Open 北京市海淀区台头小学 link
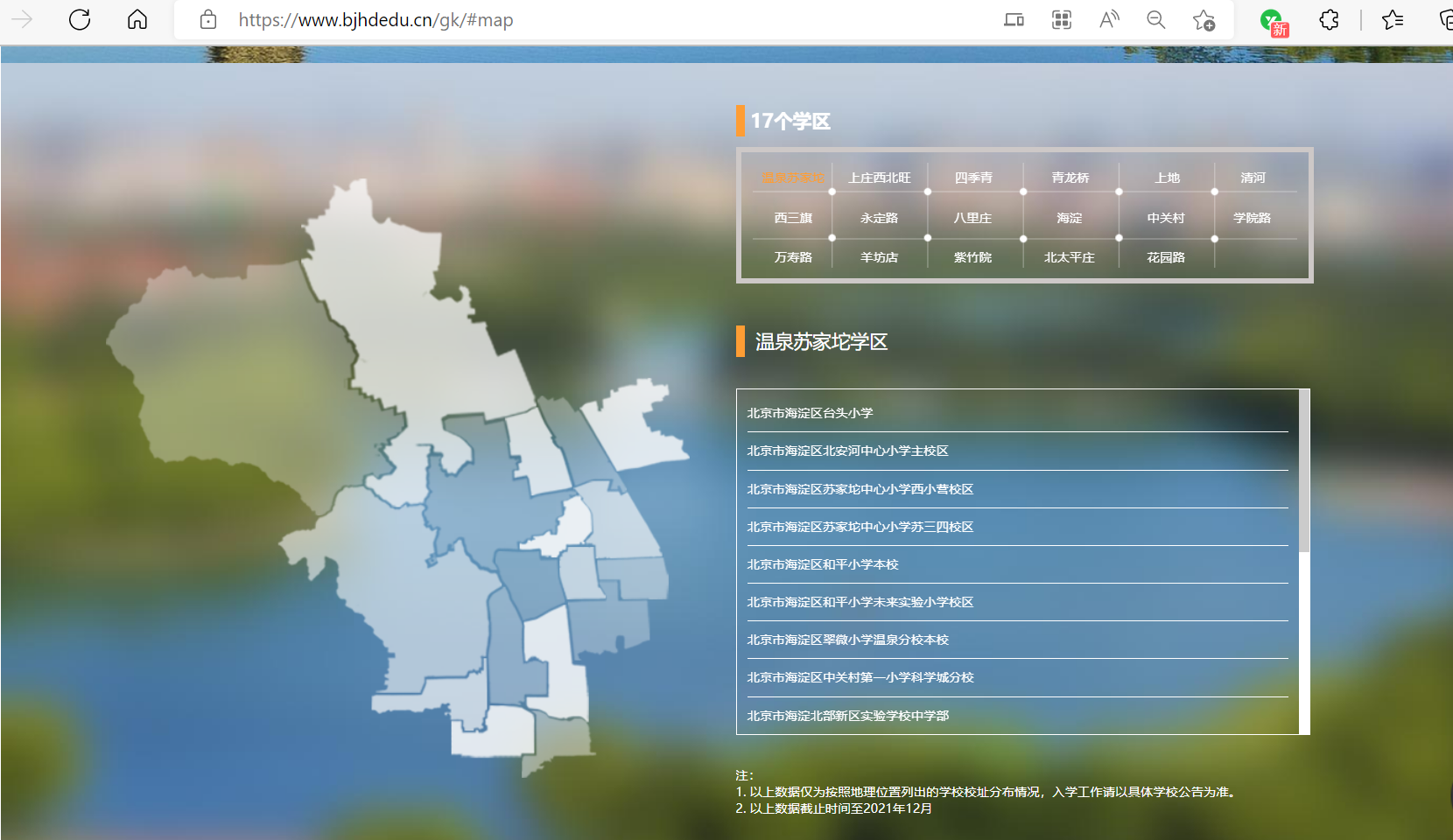Viewport: 1453px width, 840px height. tap(810, 413)
